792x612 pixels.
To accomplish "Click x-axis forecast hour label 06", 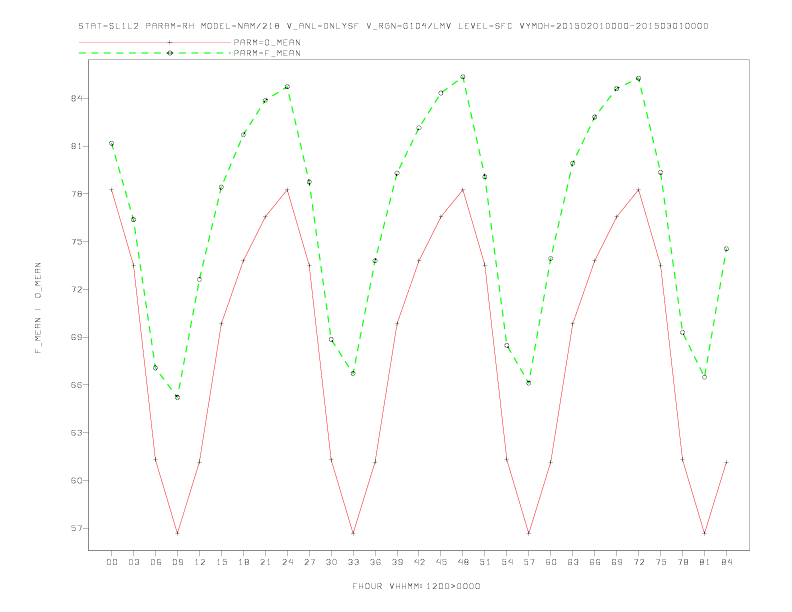I will click(x=156, y=562).
